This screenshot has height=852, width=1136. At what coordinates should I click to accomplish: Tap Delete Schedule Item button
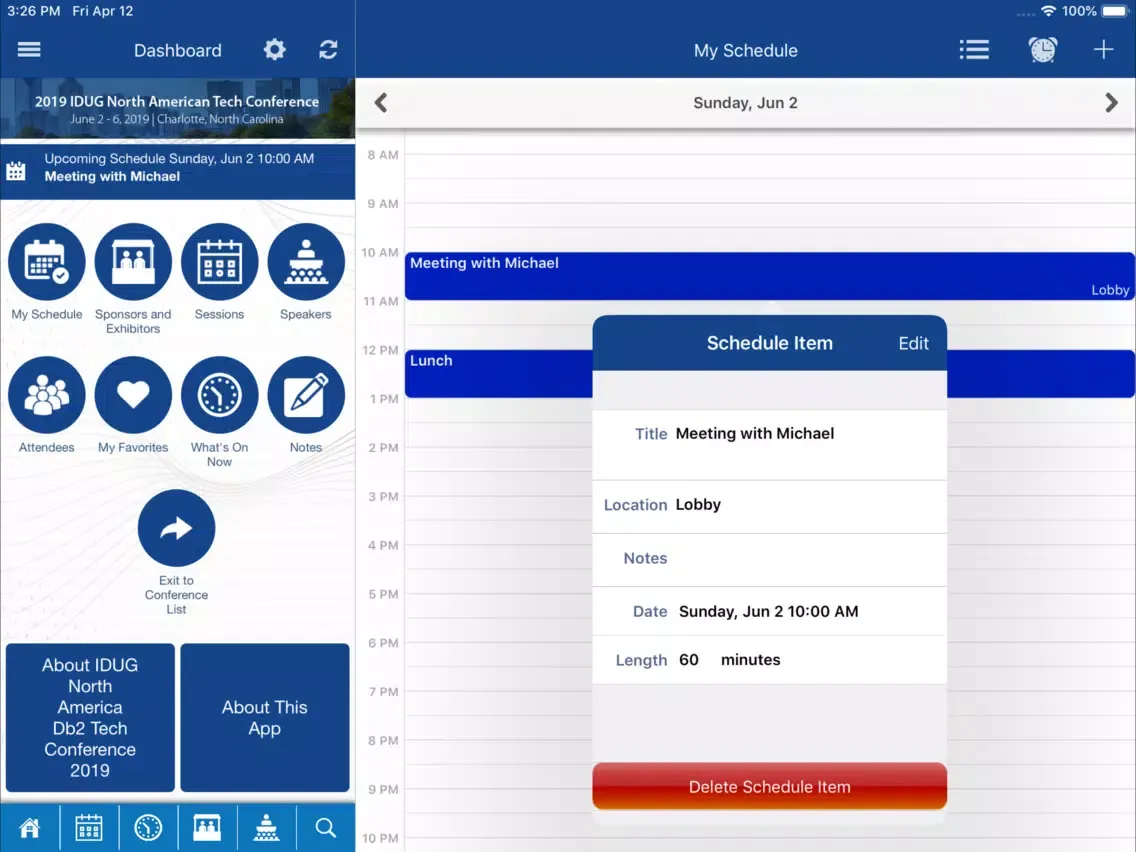point(769,786)
